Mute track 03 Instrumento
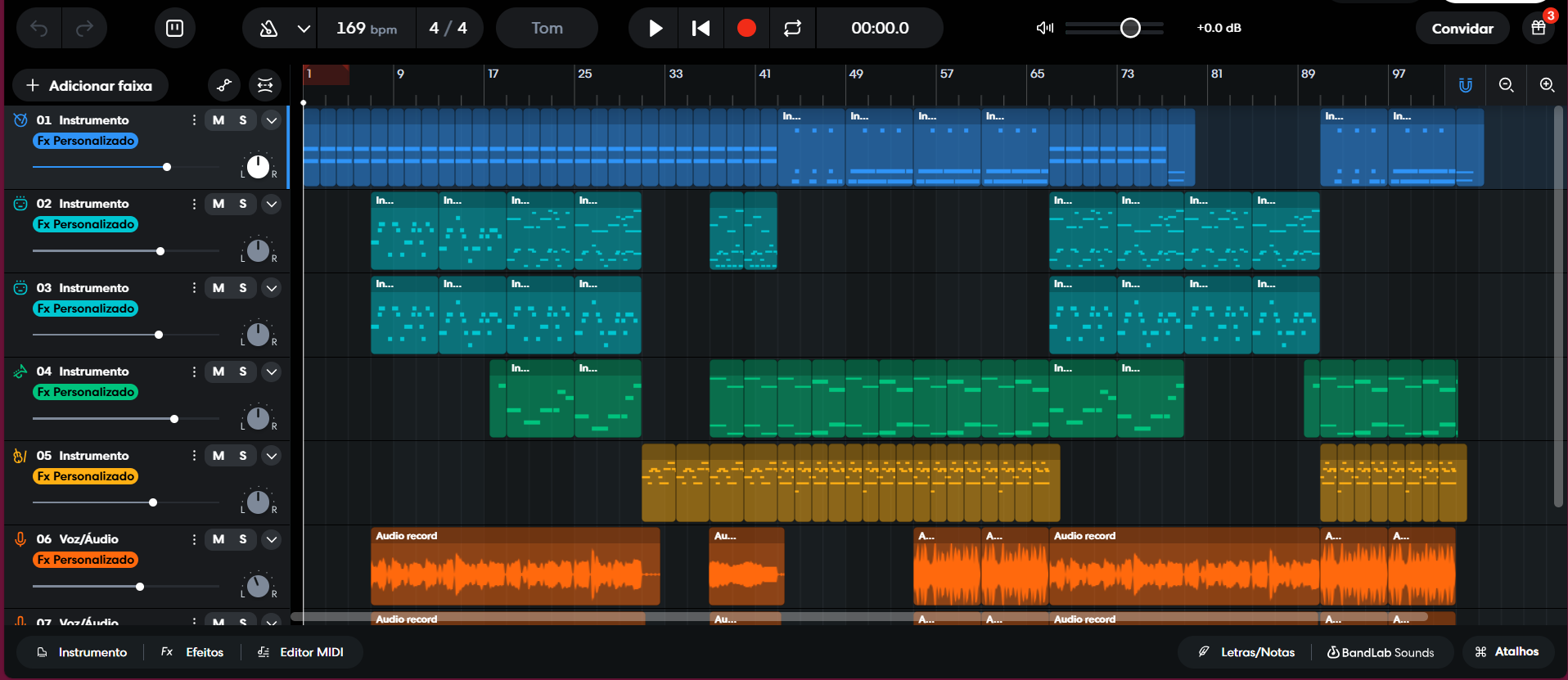 [219, 288]
